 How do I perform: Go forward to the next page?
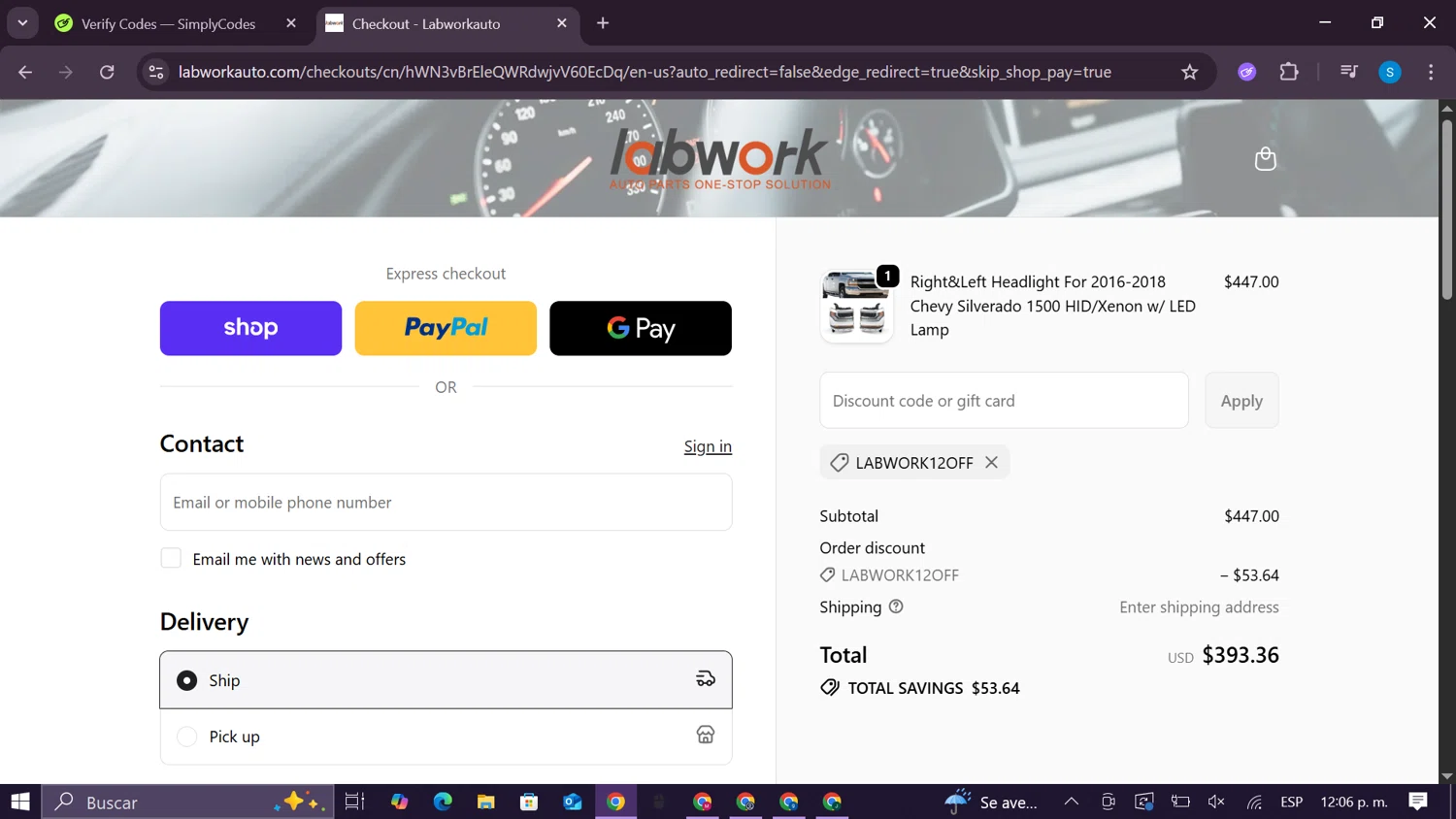[66, 72]
